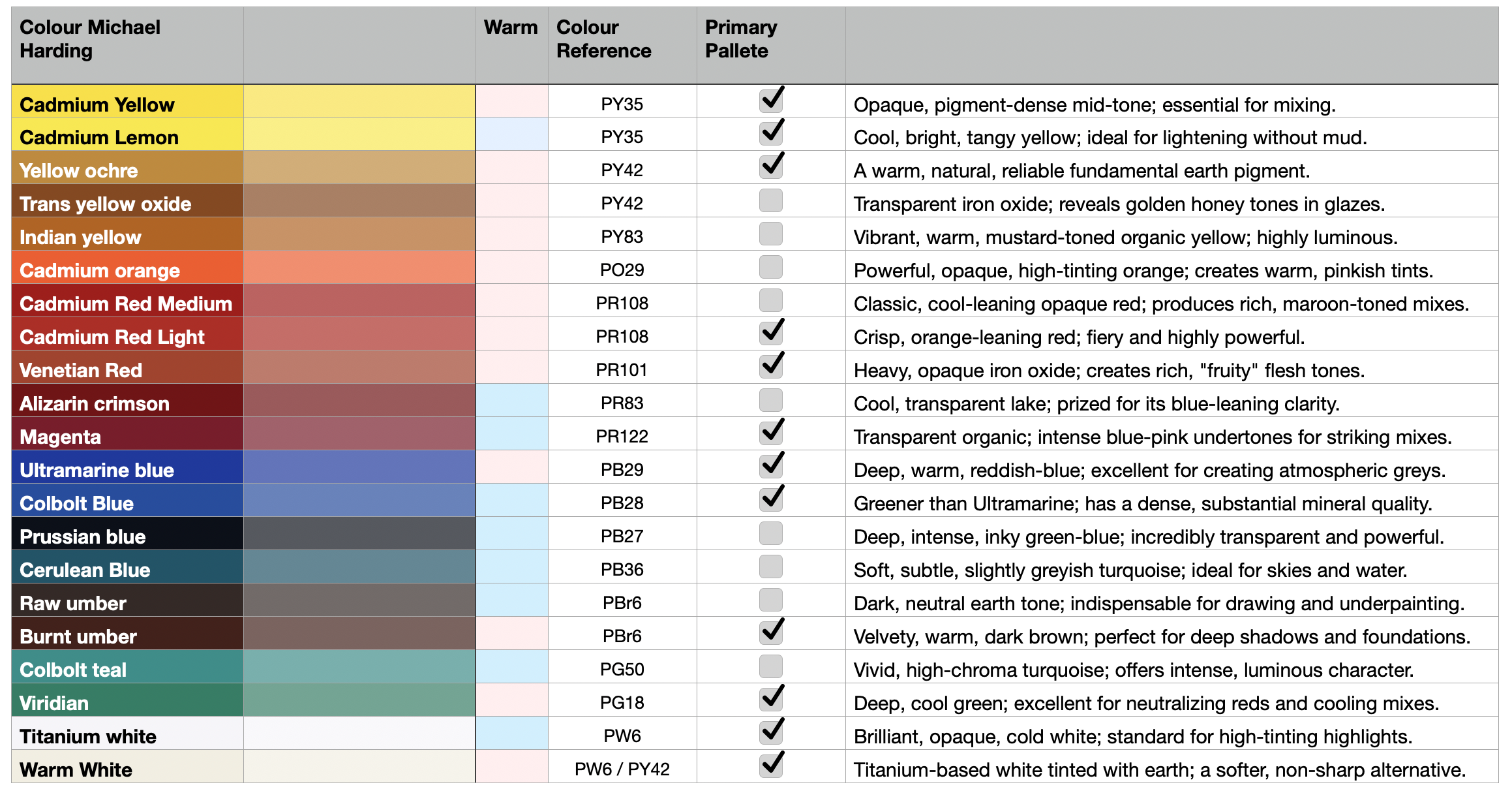
Task: Add Alizarin crimson to the Primary Pallete
Action: pyautogui.click(x=771, y=400)
